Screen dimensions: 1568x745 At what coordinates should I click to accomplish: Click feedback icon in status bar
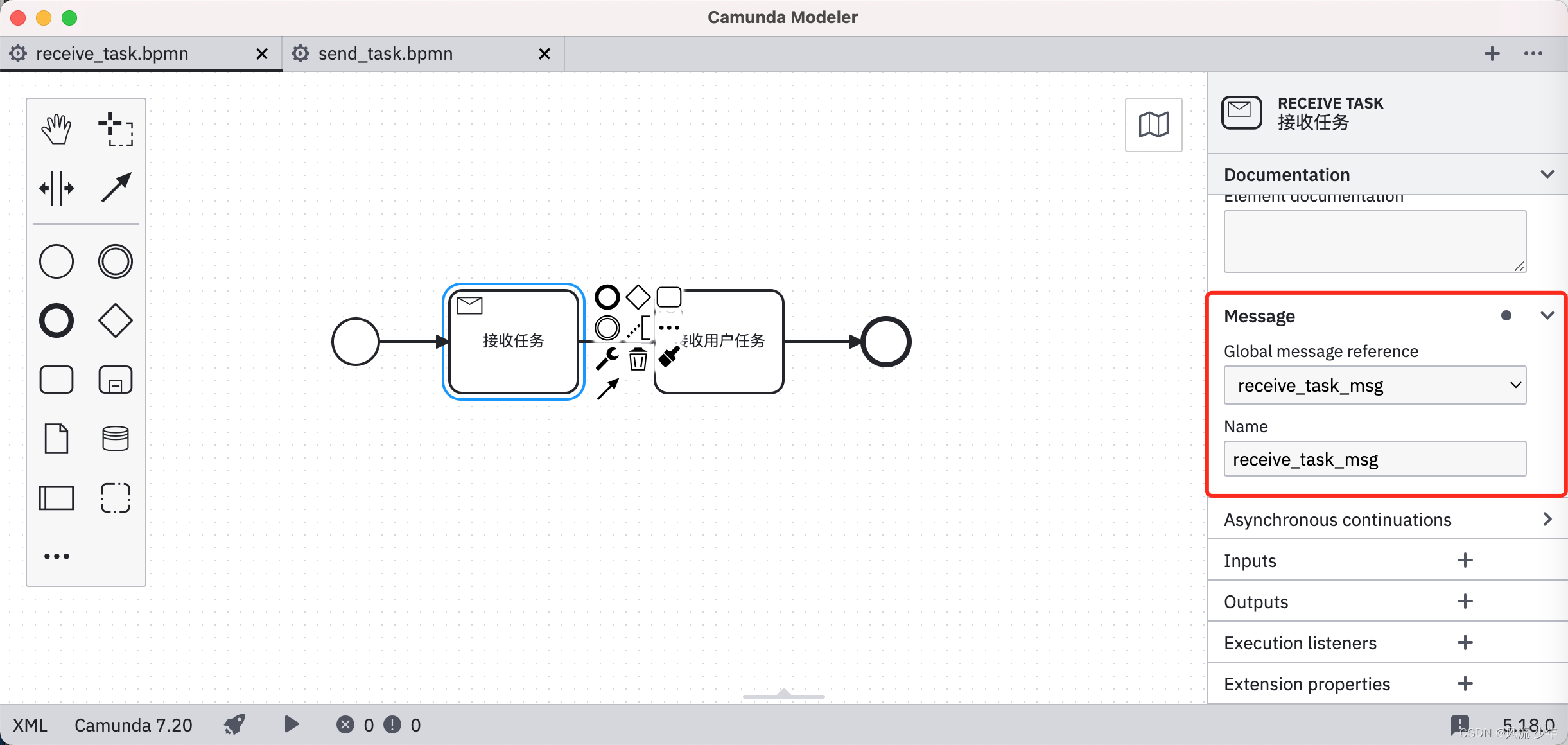[x=1459, y=726]
